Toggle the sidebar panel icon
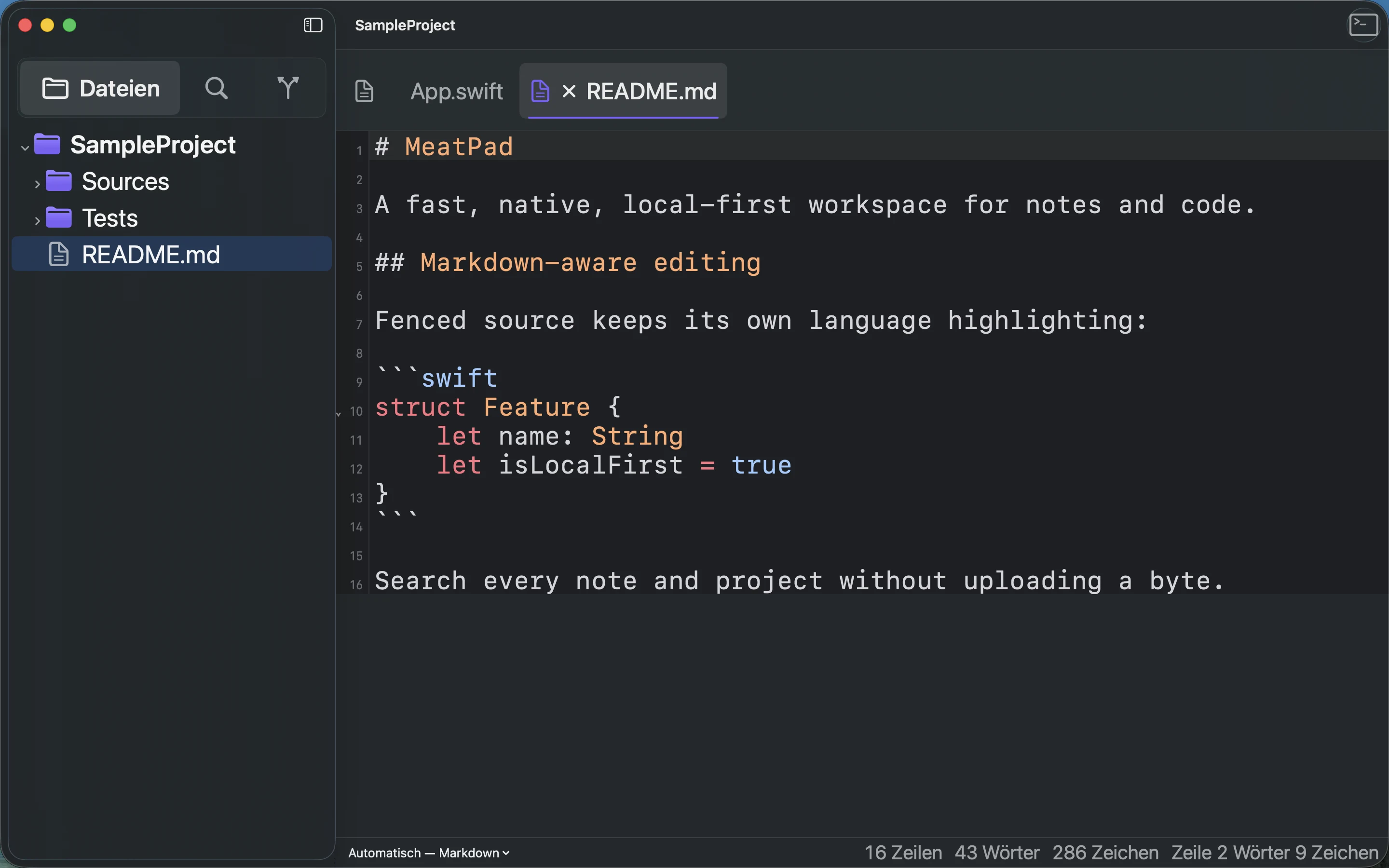The image size is (1389, 868). coord(313,25)
